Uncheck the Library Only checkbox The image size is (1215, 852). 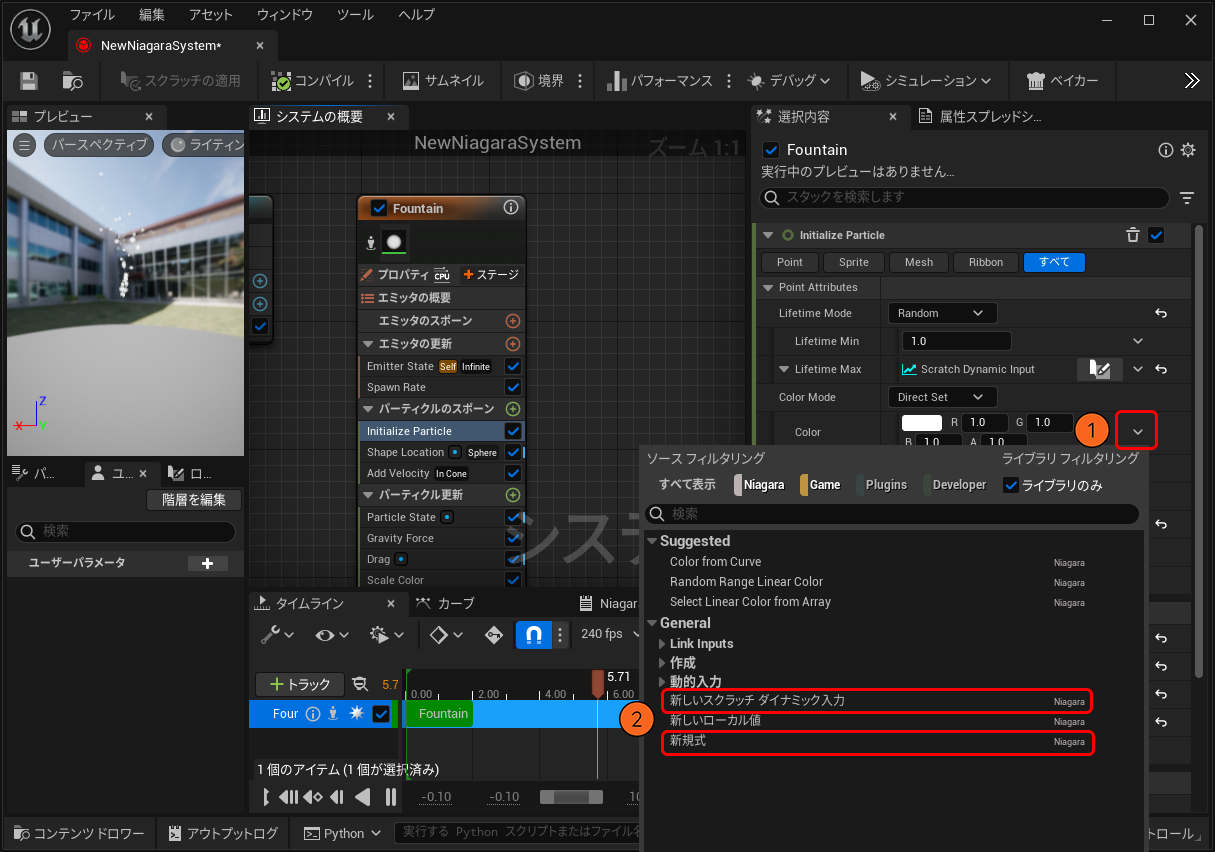click(1011, 485)
